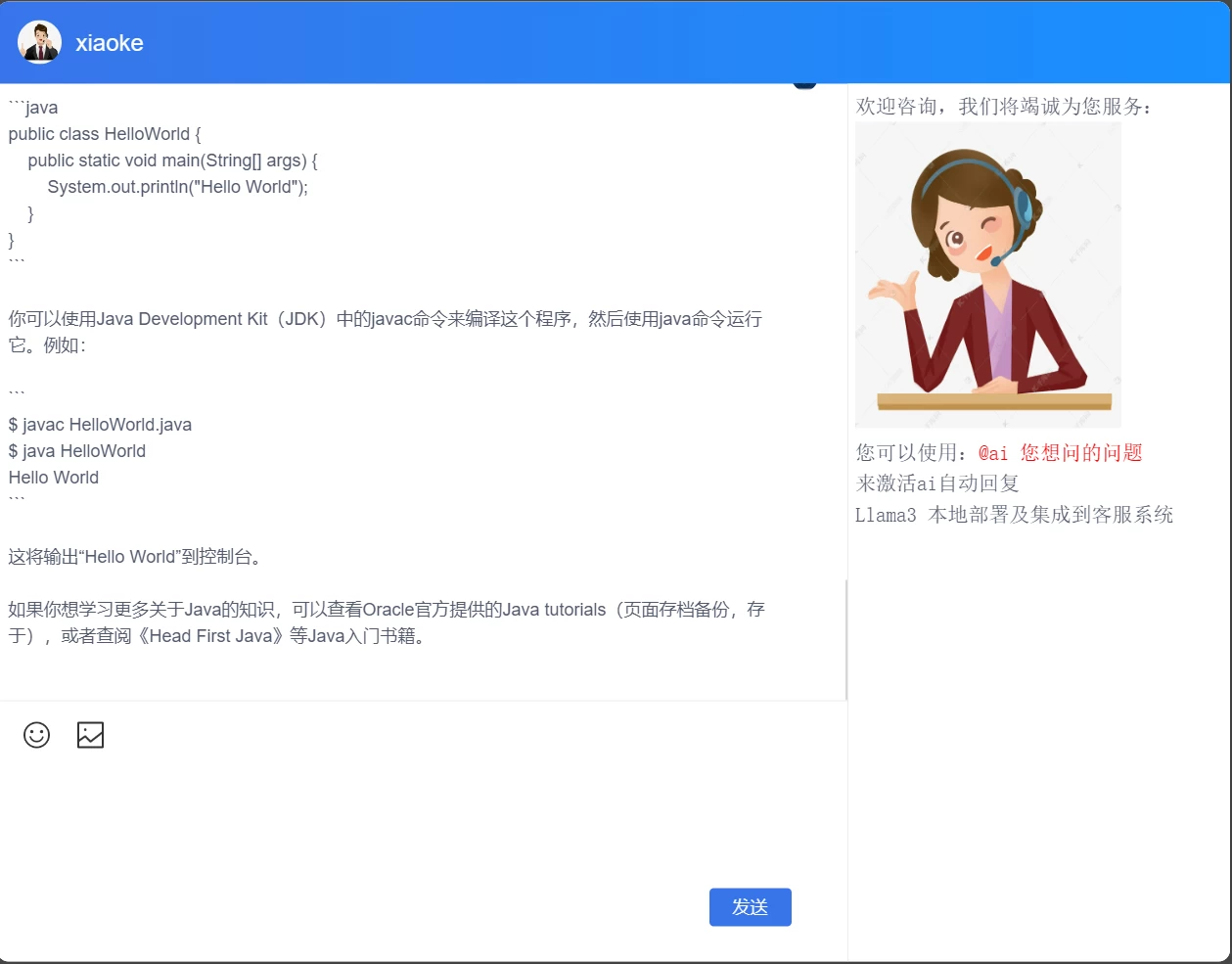The height and width of the screenshot is (964, 1232).
Task: Click the chat scrollbar
Action: point(845,639)
